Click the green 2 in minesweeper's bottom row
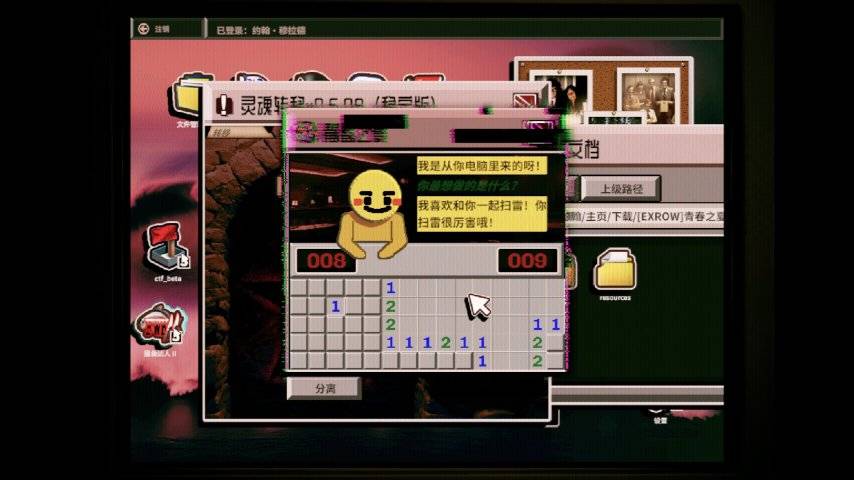Image resolution: width=854 pixels, height=480 pixels. click(x=537, y=360)
